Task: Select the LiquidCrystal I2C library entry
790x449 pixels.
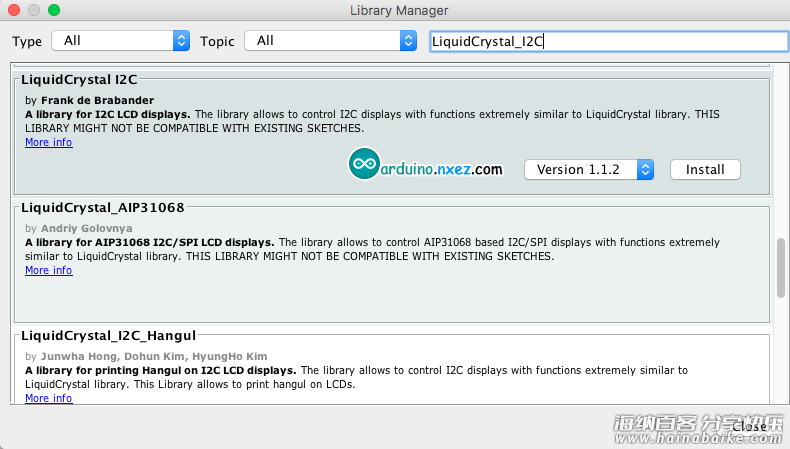Action: 392,134
